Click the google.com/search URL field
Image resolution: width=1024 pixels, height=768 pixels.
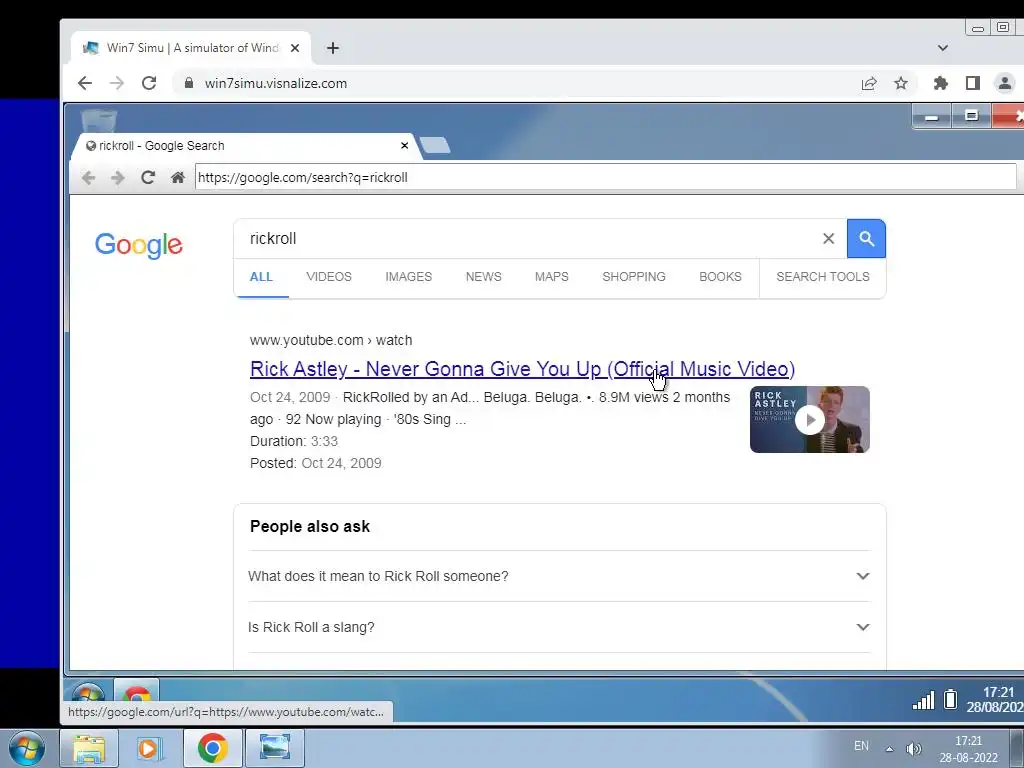coord(605,177)
